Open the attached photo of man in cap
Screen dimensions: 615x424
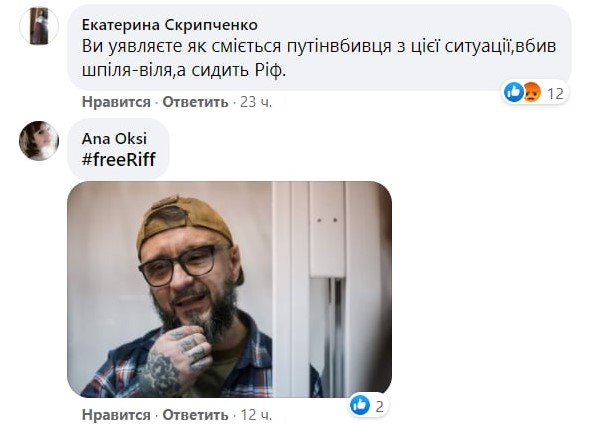(229, 289)
